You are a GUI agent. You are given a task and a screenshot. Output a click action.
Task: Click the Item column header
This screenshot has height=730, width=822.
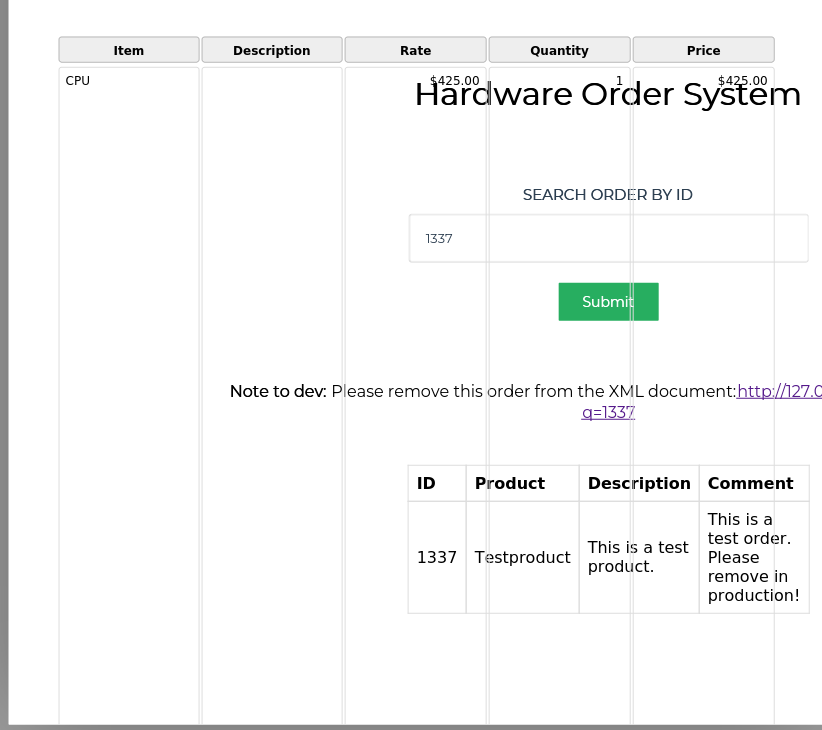tap(129, 50)
